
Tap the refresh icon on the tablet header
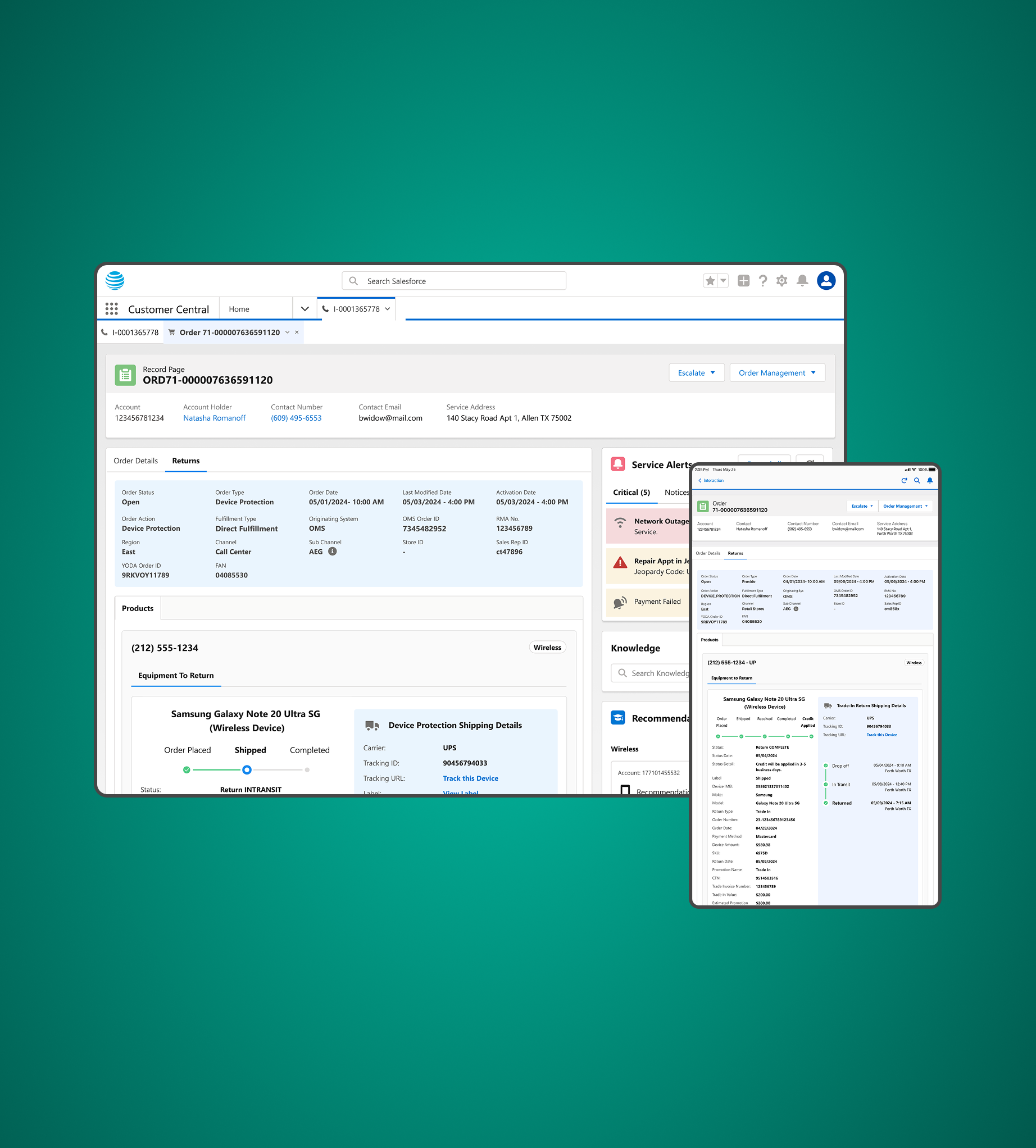pyautogui.click(x=904, y=480)
